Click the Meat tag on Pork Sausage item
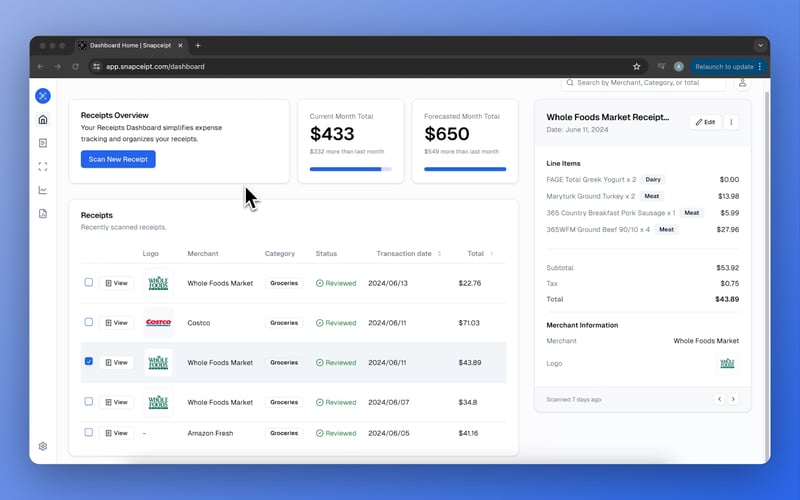The height and width of the screenshot is (500, 800). click(x=692, y=213)
